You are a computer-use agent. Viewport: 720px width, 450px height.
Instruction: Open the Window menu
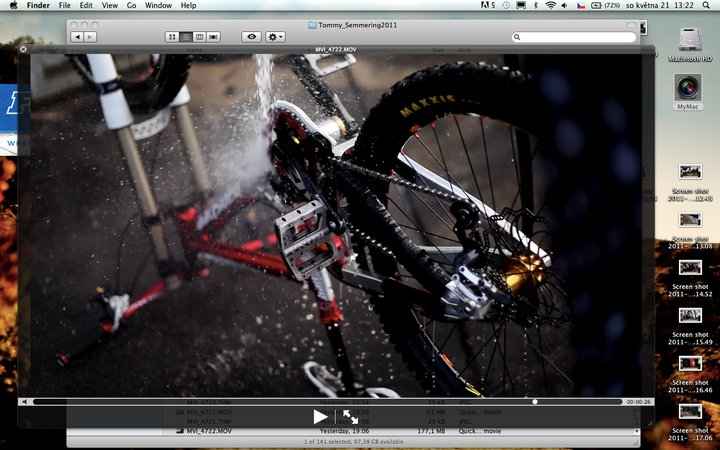(158, 6)
